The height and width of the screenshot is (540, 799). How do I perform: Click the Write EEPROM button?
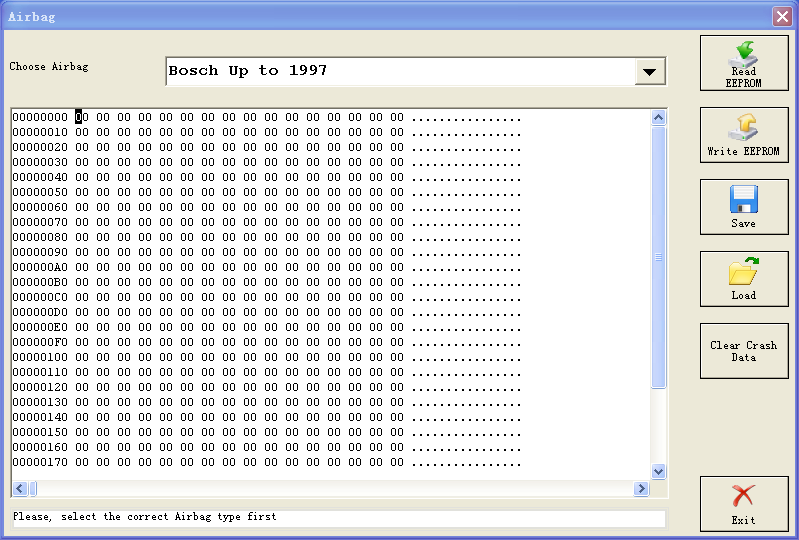click(744, 135)
